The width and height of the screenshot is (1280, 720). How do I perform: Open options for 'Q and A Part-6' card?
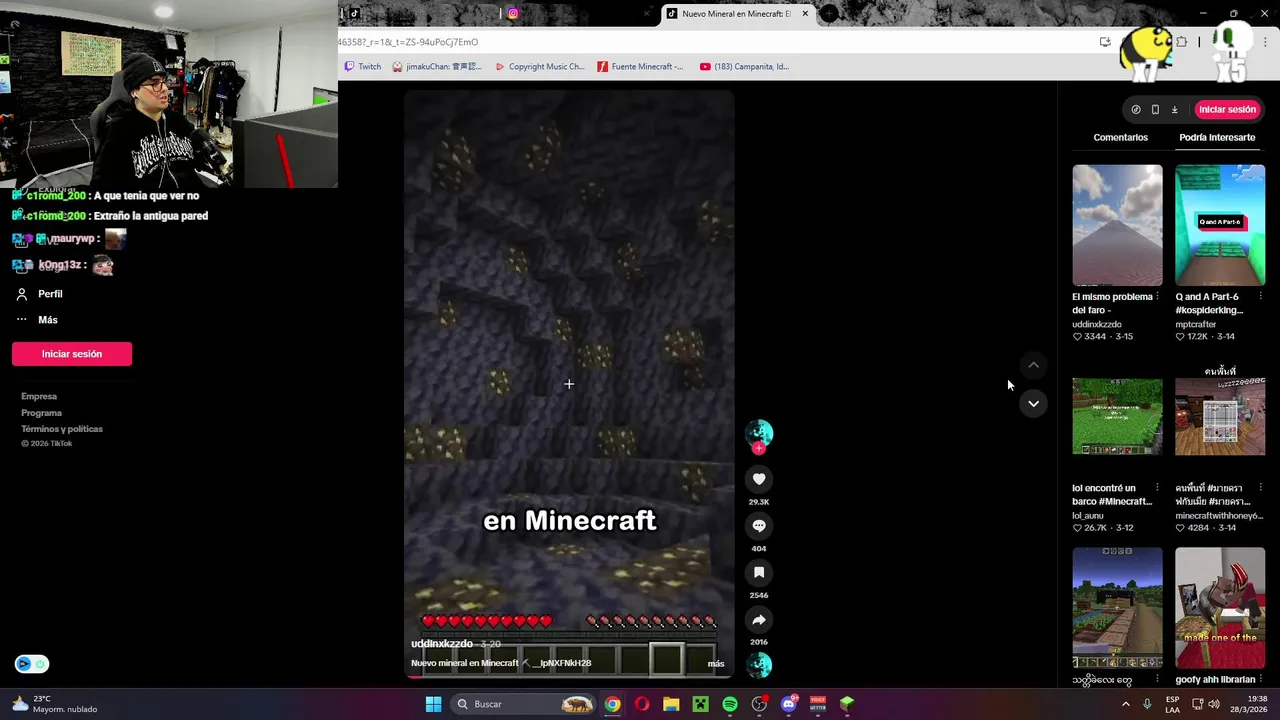tap(1260, 297)
